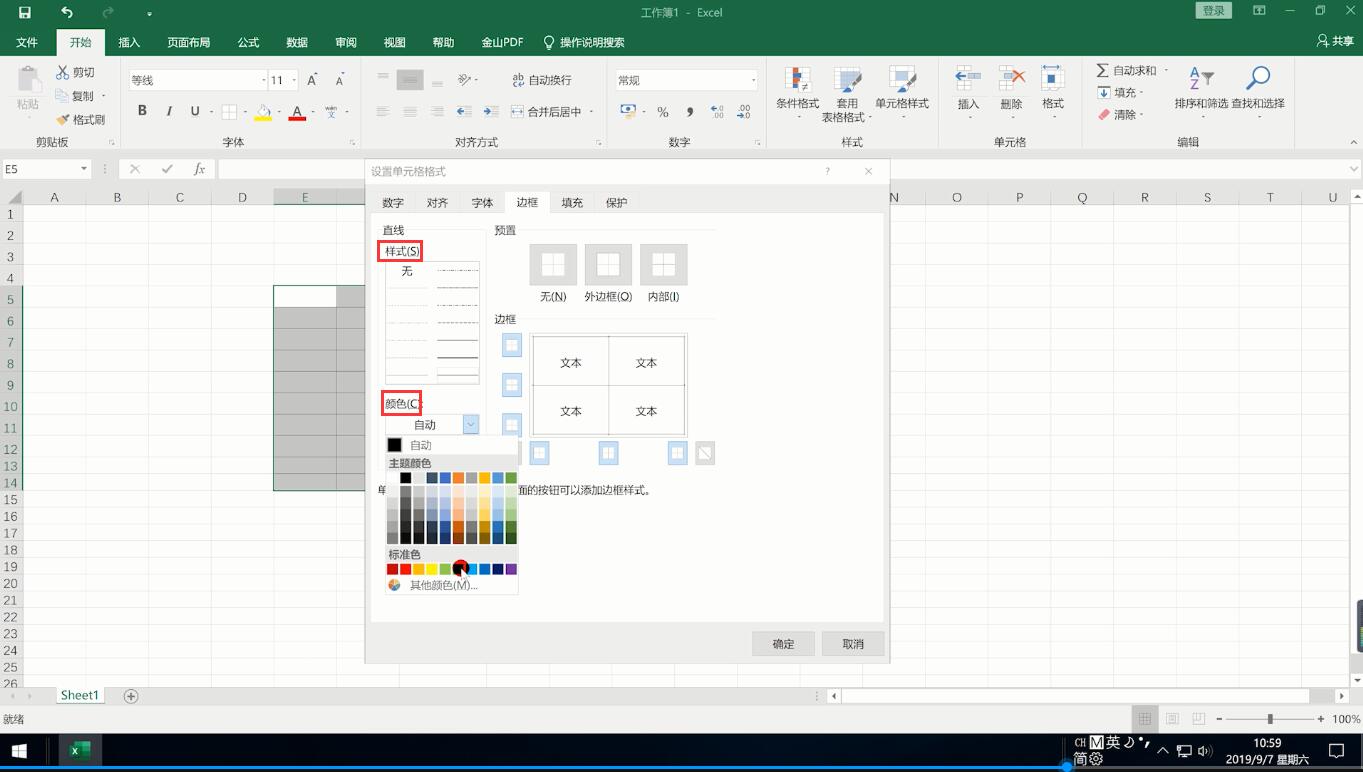The image size is (1363, 772).
Task: Open the Fill (填充) dropdown
Action: tap(1120, 92)
